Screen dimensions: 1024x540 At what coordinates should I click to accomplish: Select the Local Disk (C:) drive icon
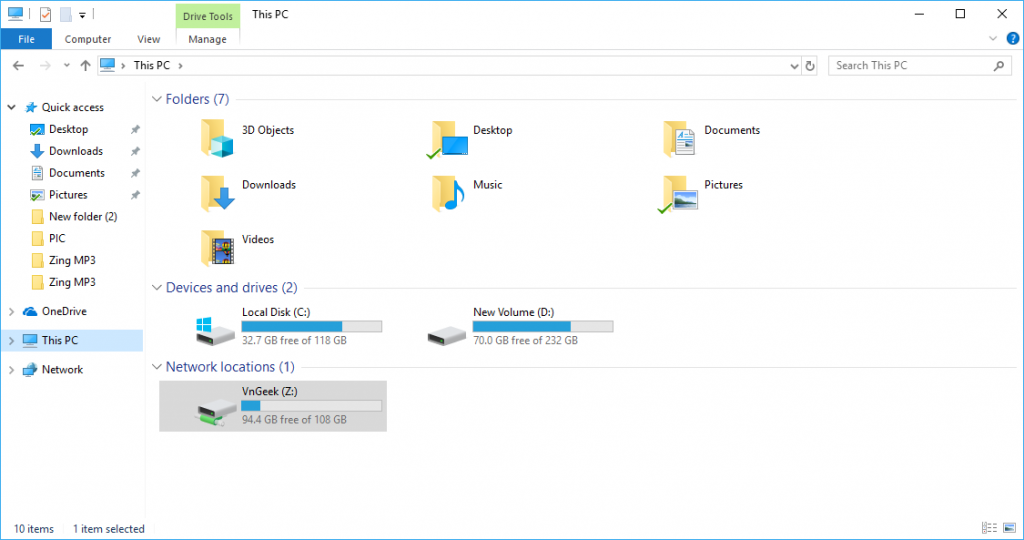point(215,331)
